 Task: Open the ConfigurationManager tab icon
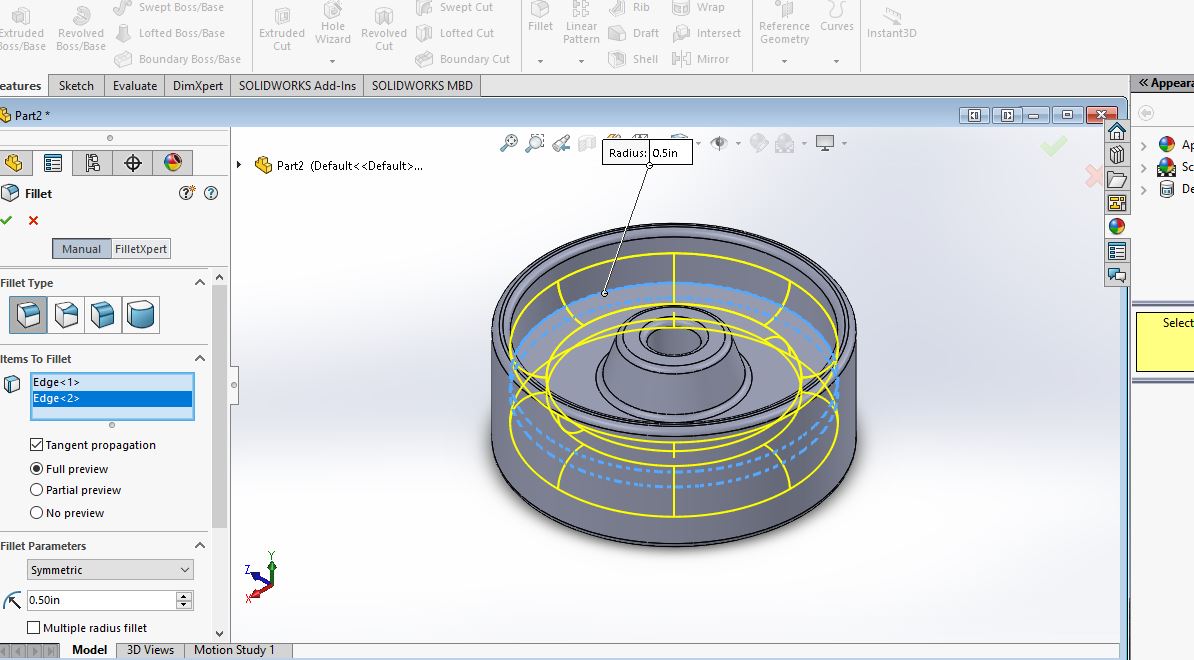93,163
